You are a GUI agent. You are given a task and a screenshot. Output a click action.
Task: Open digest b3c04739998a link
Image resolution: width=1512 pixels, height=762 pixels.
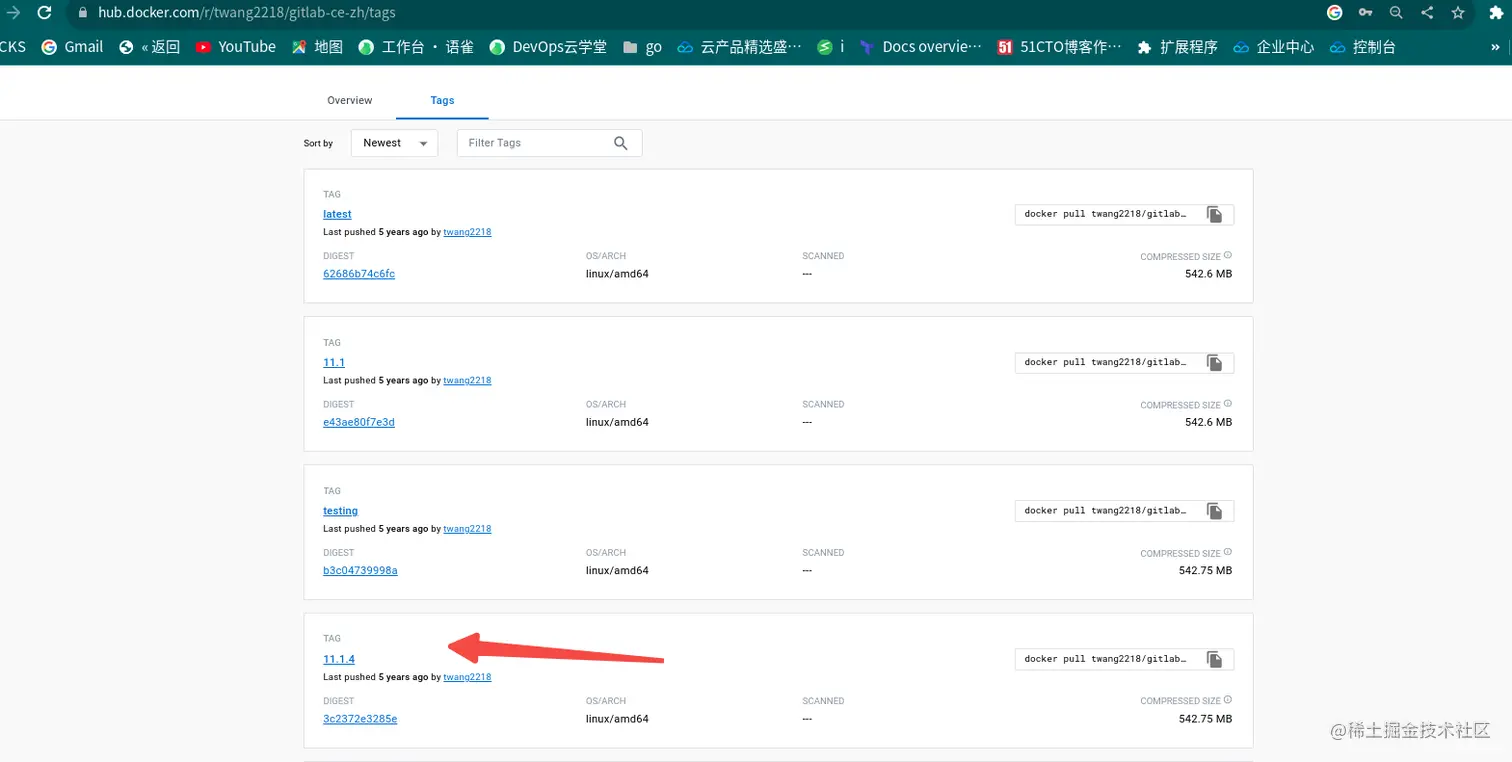(x=360, y=570)
